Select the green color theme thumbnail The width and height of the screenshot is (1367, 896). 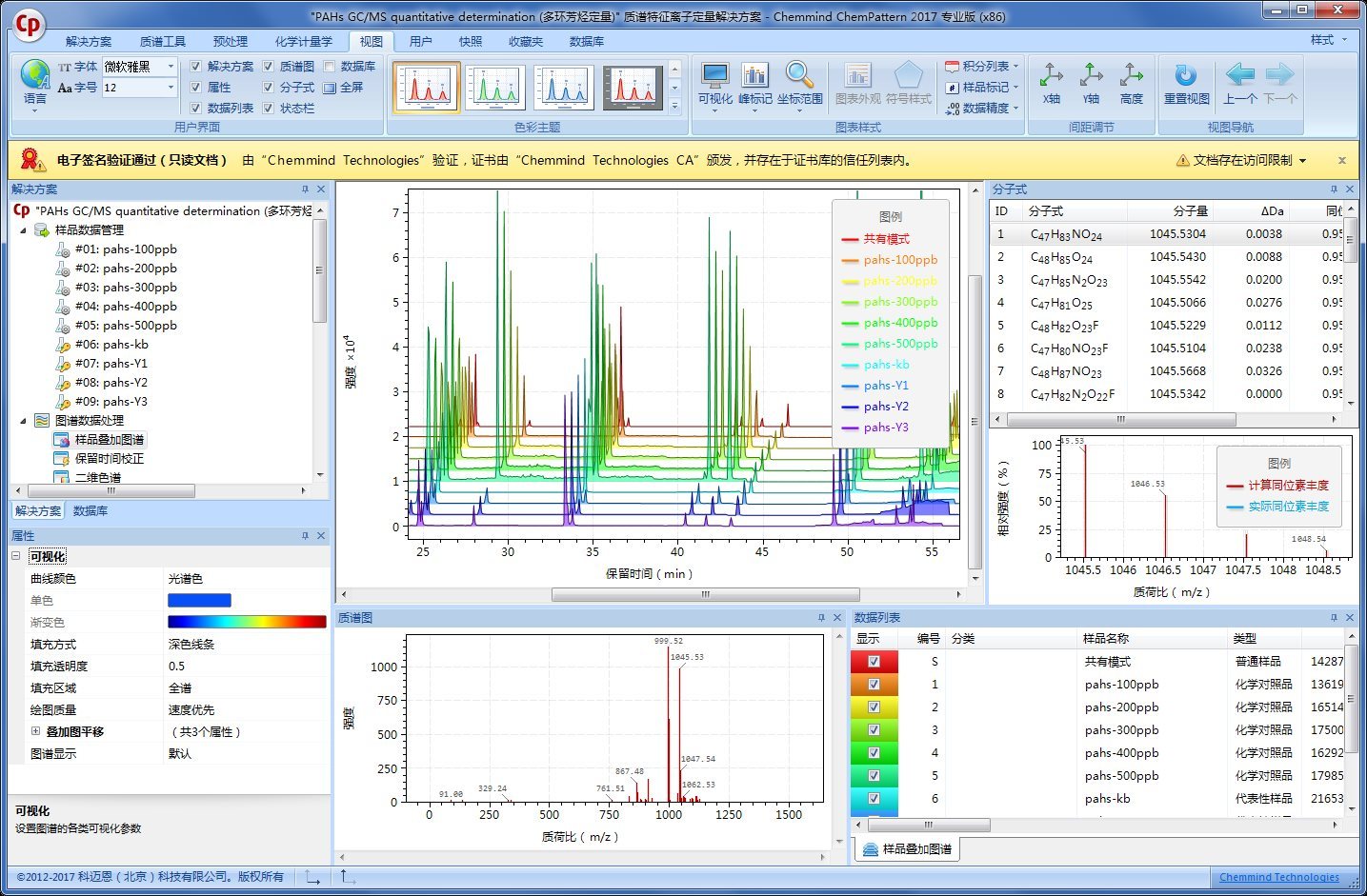(x=495, y=88)
